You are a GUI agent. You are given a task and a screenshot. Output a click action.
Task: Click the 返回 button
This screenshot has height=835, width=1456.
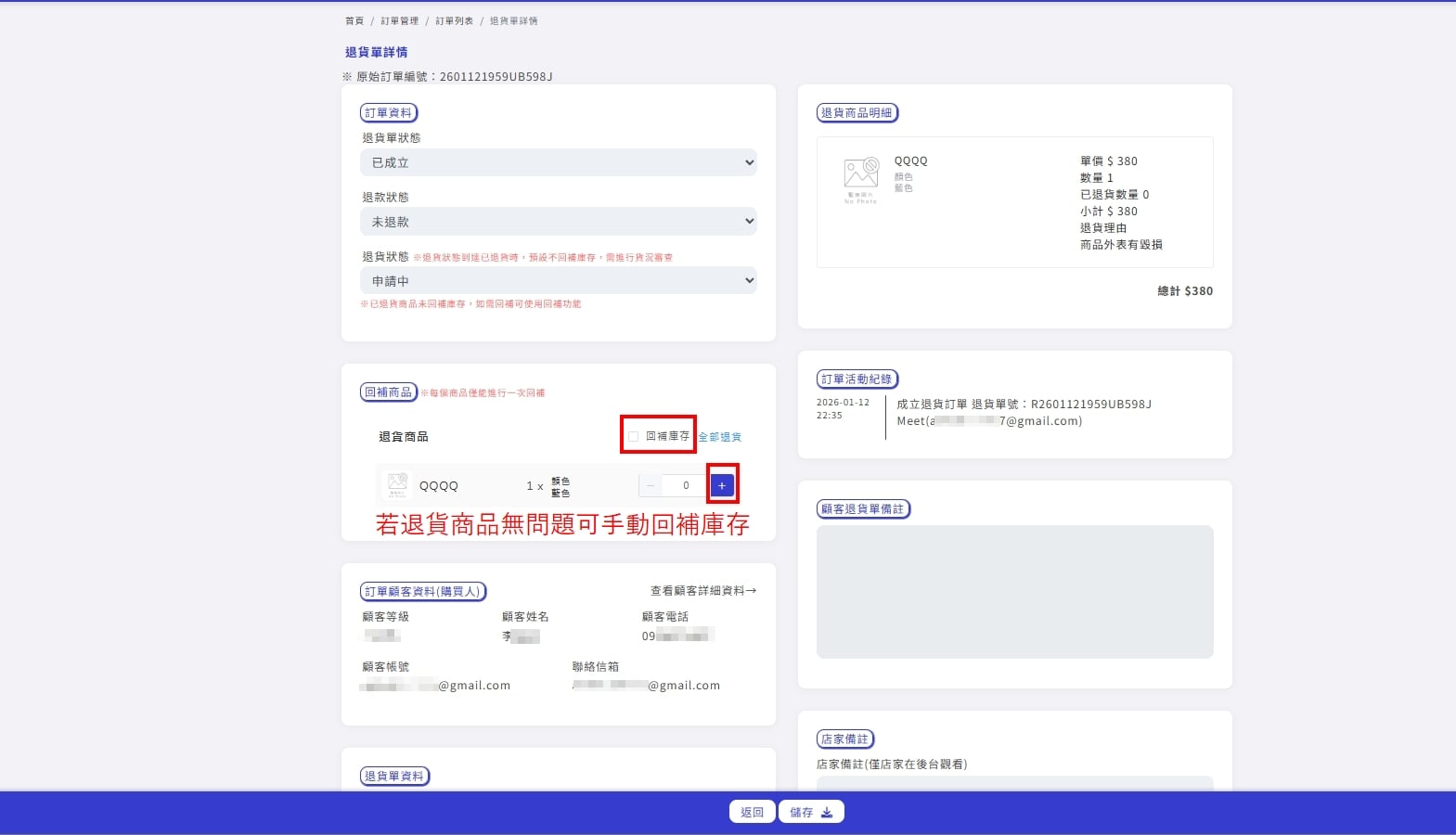tap(753, 812)
